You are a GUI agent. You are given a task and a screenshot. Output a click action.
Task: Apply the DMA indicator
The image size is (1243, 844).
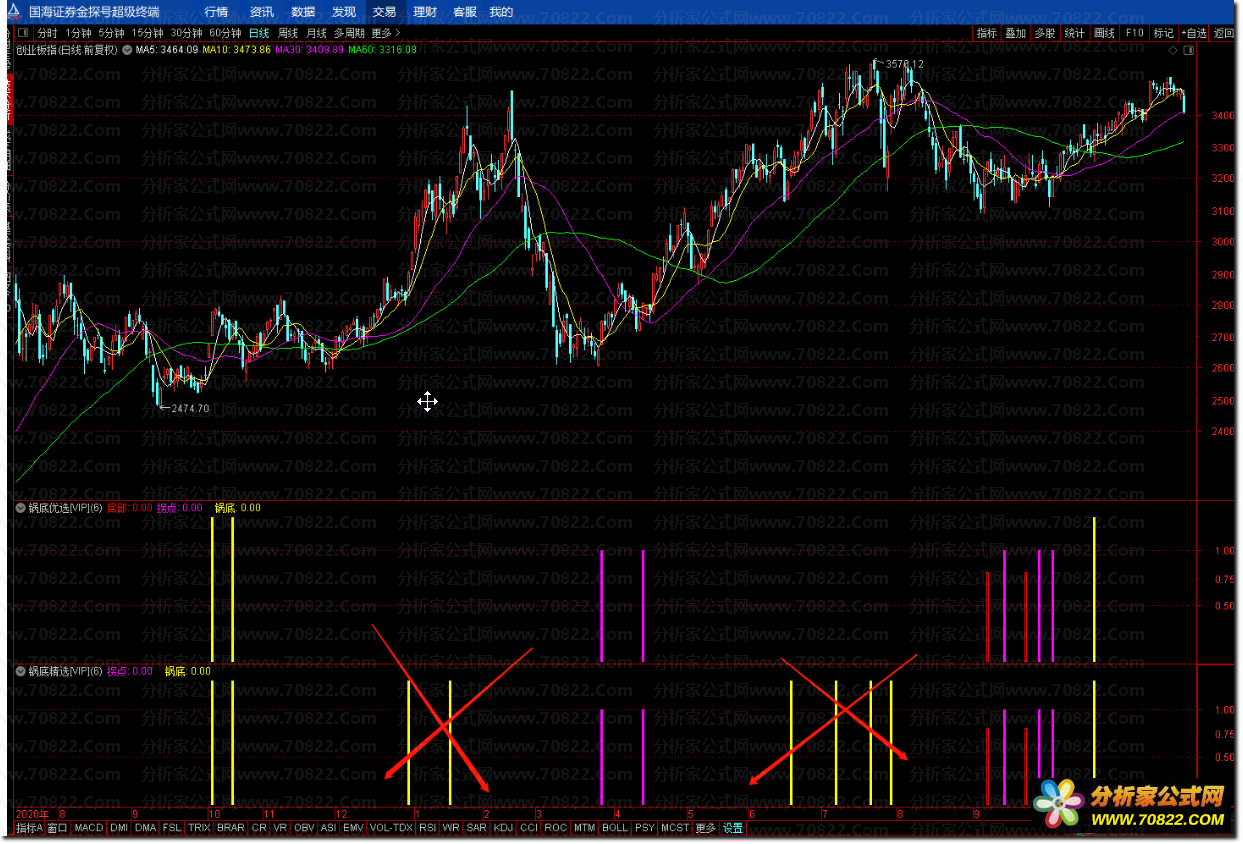tap(146, 828)
